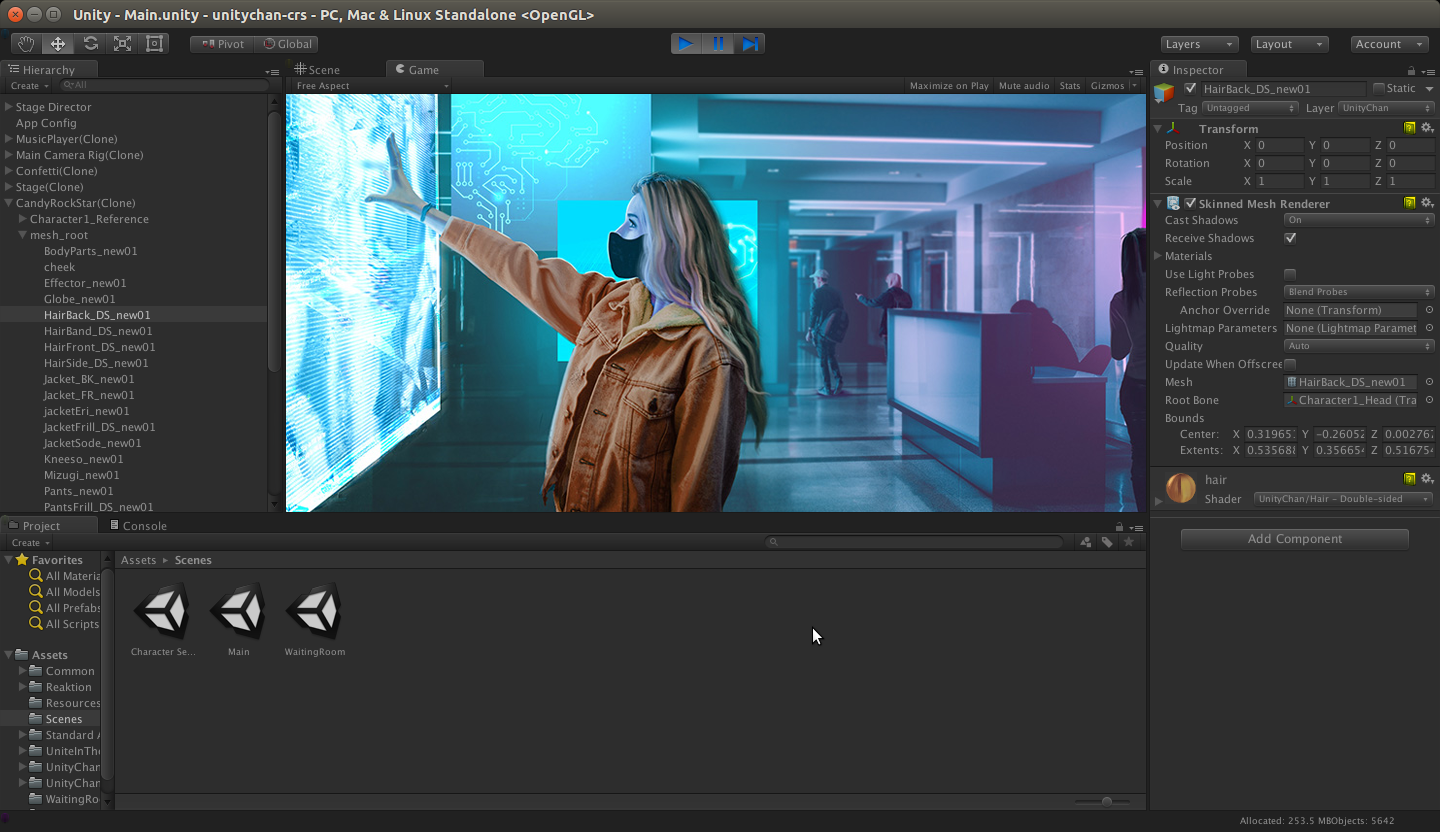
Task: Select the Rect transform tool
Action: [154, 43]
